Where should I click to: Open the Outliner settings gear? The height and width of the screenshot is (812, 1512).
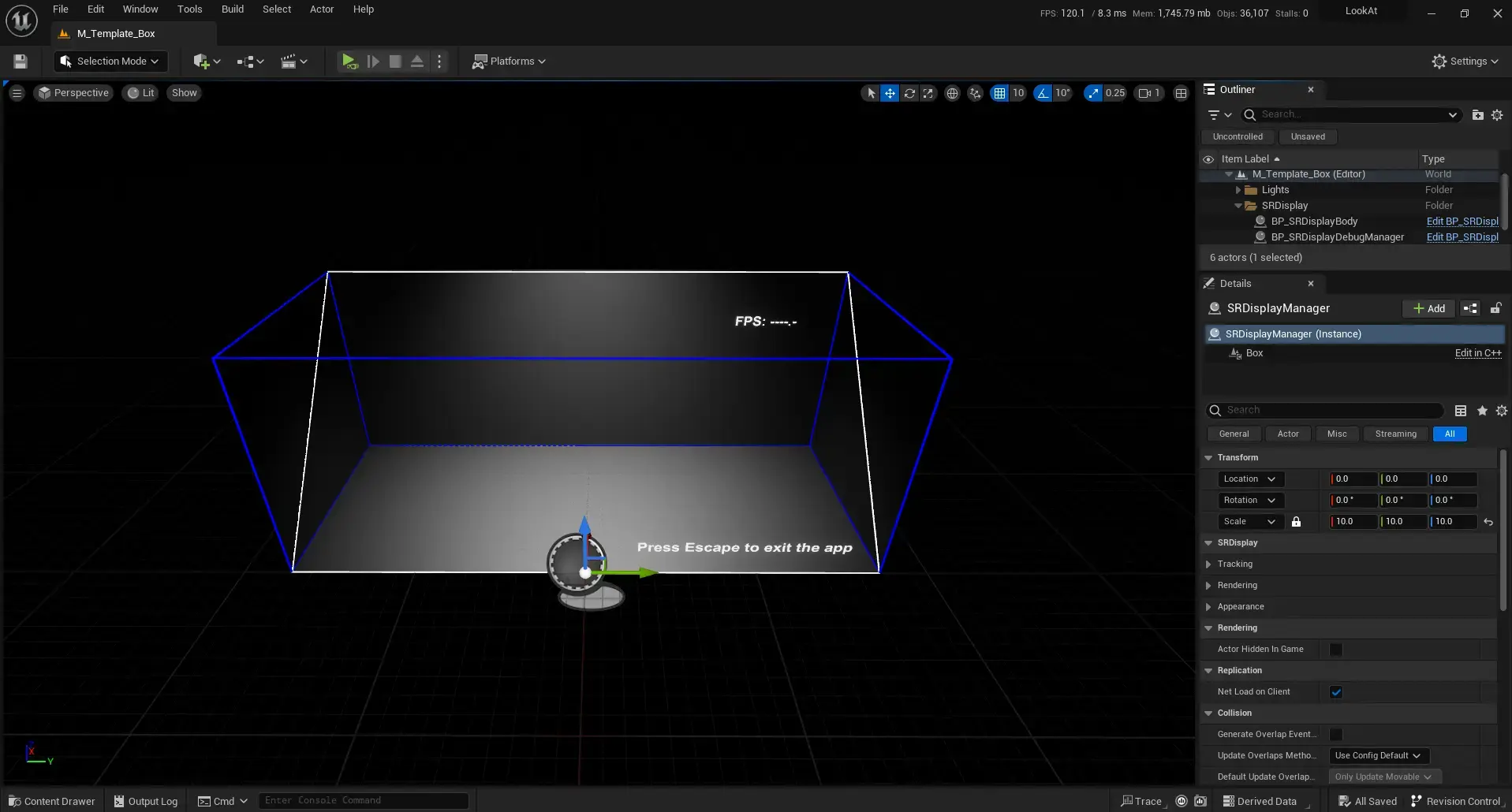point(1497,115)
